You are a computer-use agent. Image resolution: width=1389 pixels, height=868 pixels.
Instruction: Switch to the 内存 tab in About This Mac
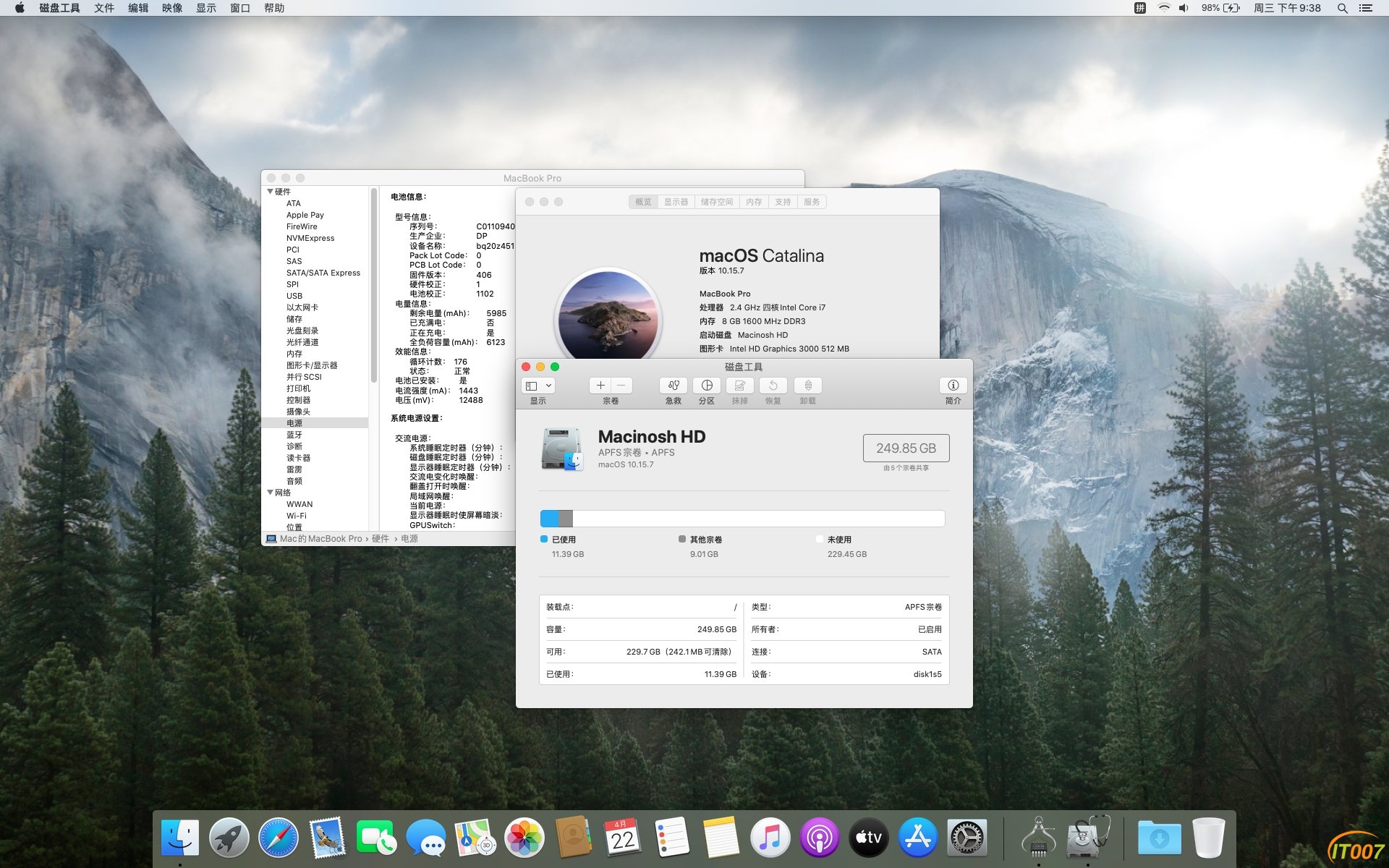(x=754, y=202)
